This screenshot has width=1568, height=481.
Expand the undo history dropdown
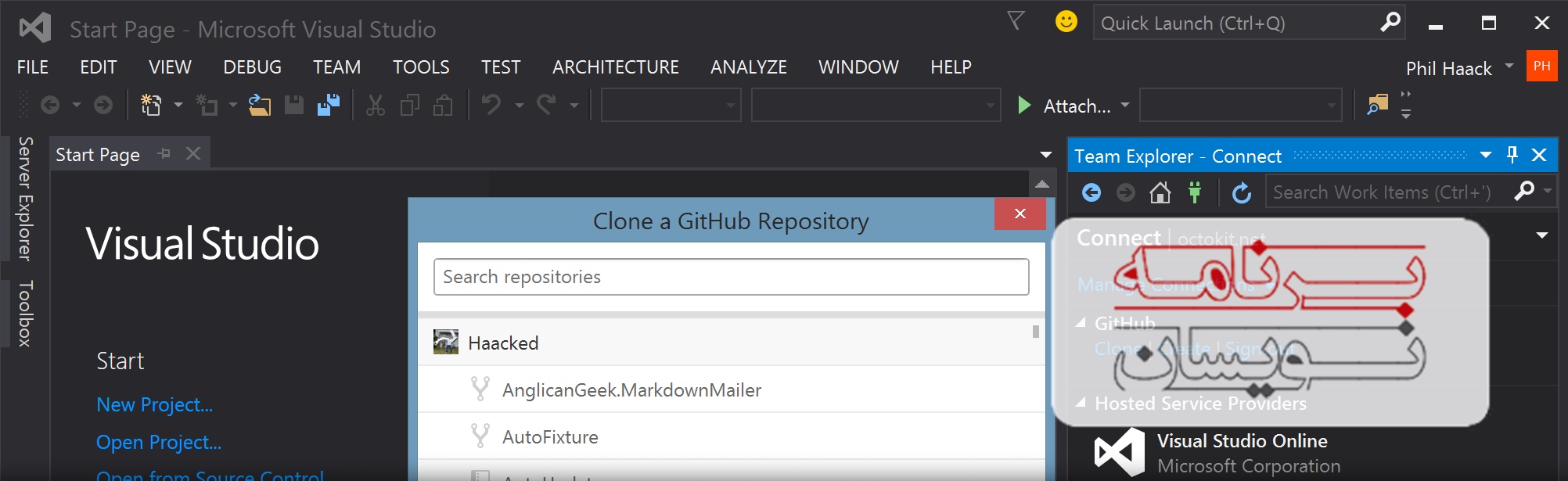tap(519, 105)
